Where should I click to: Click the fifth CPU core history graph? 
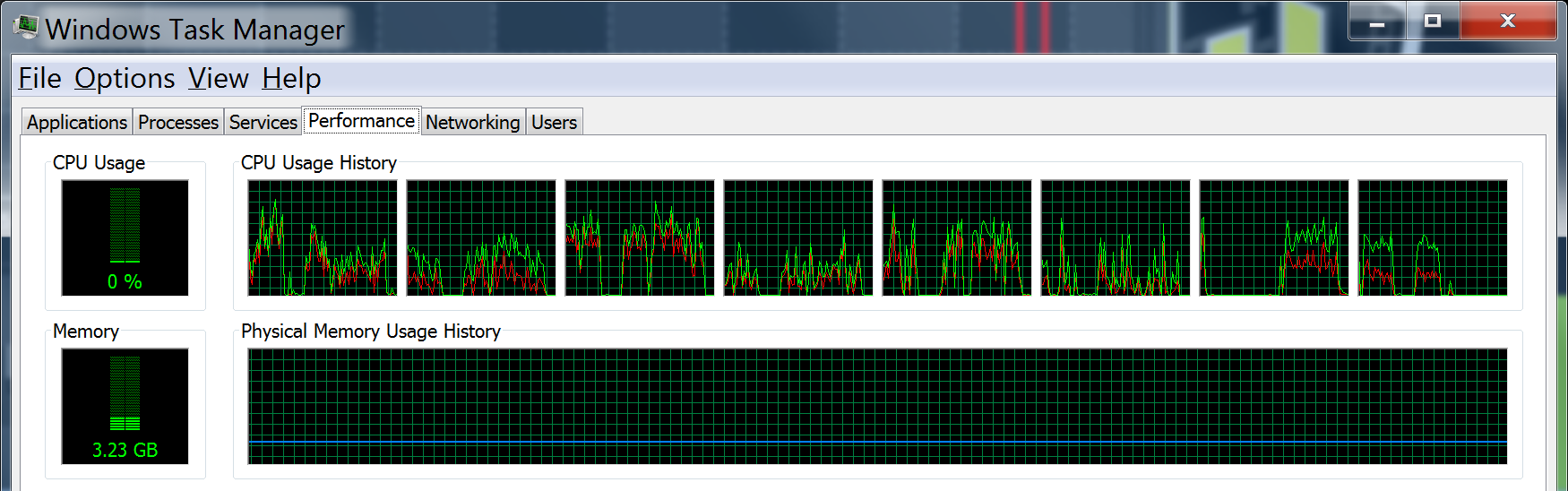tap(957, 237)
